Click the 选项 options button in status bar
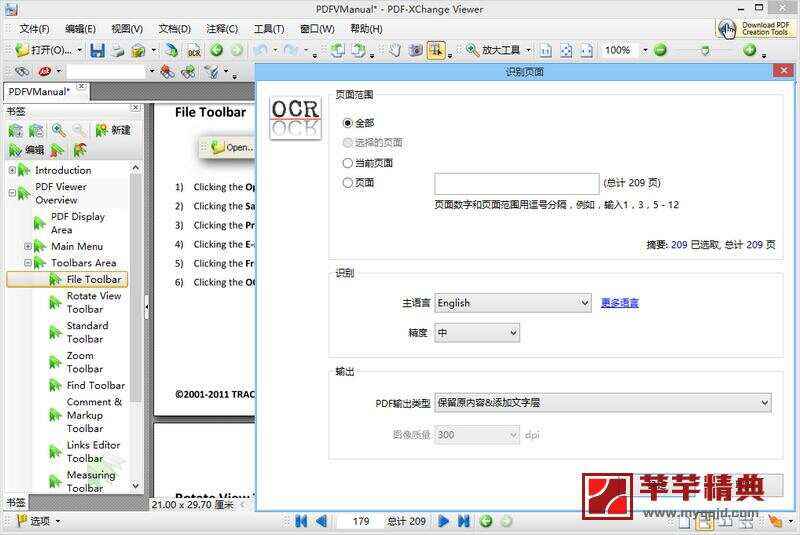The height and width of the screenshot is (535, 800). click(39, 521)
